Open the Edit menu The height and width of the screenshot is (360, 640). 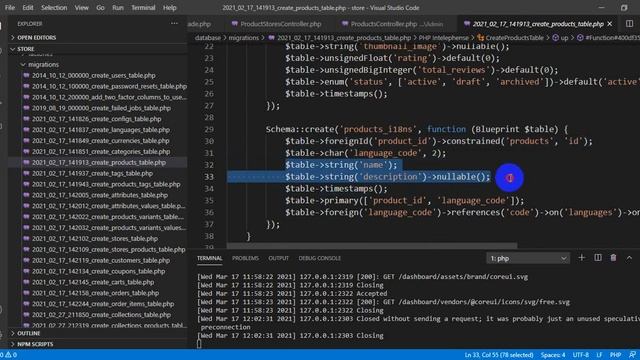[28, 7]
